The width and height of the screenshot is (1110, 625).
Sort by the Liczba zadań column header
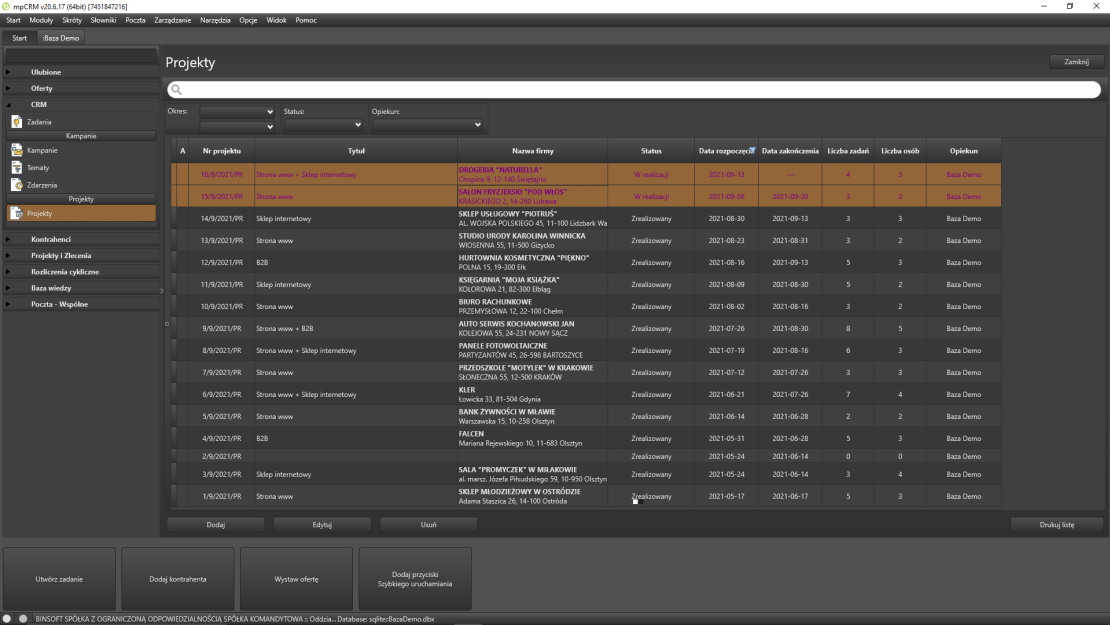848,151
